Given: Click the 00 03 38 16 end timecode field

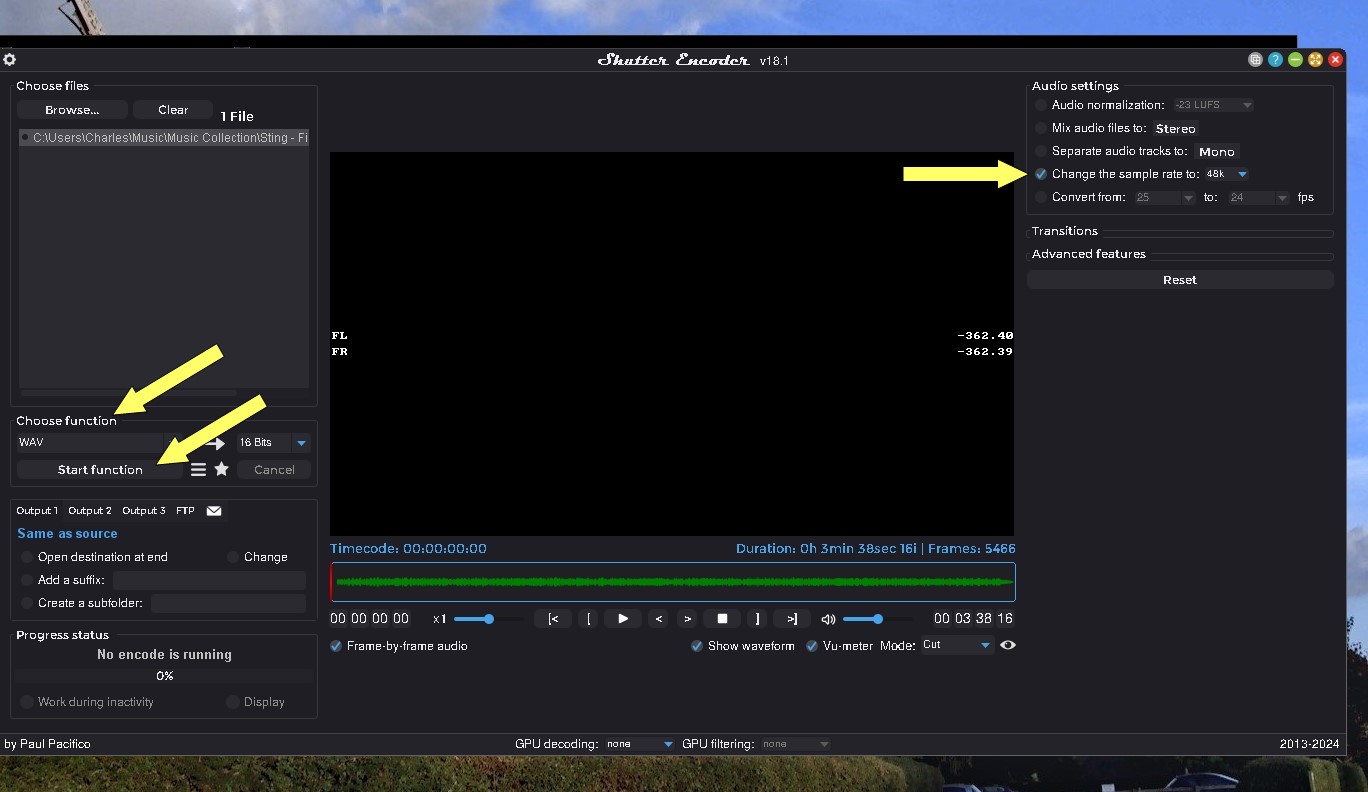Looking at the screenshot, I should 973,619.
